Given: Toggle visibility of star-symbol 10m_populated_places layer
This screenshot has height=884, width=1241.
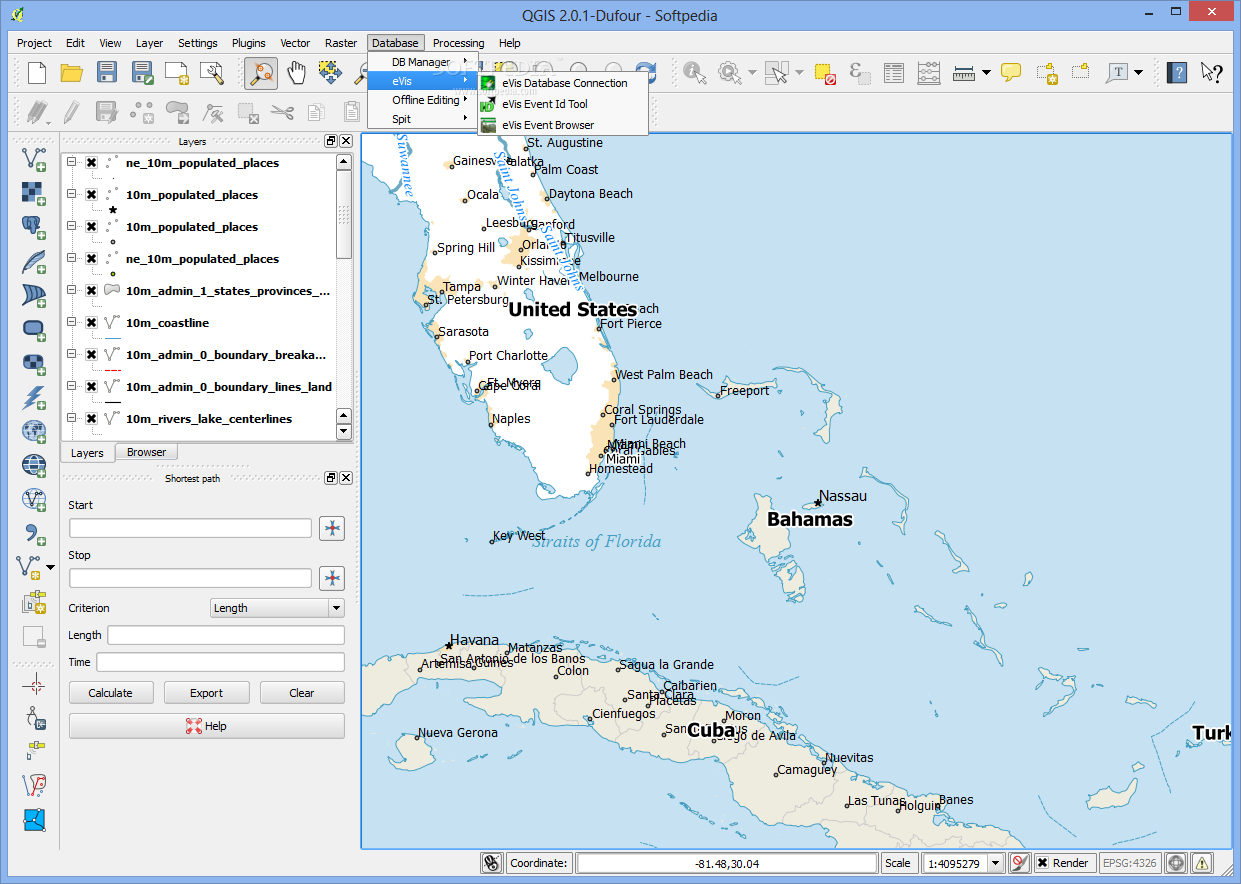Looking at the screenshot, I should coord(91,195).
